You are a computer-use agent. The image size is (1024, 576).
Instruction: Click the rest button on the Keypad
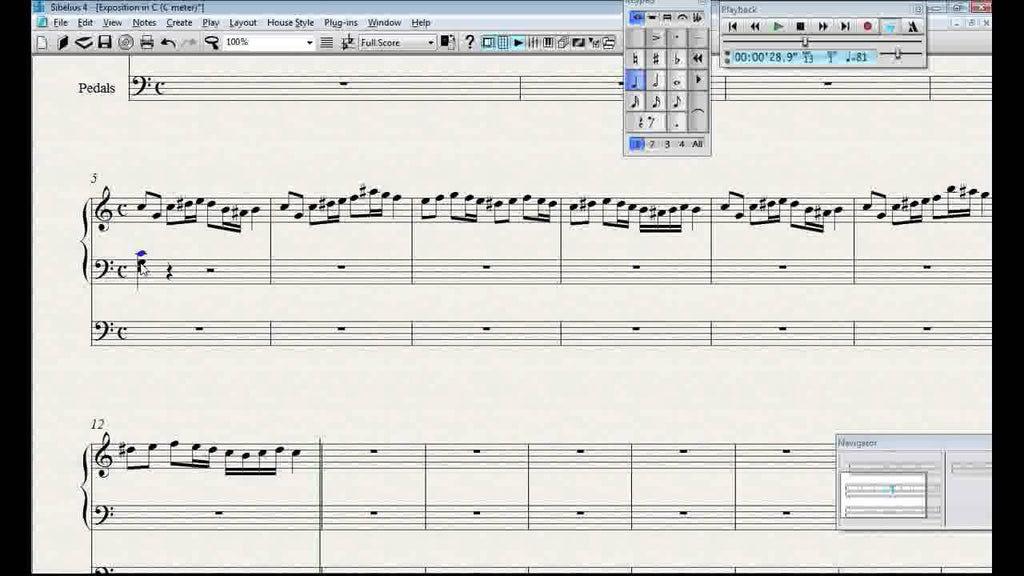(646, 121)
